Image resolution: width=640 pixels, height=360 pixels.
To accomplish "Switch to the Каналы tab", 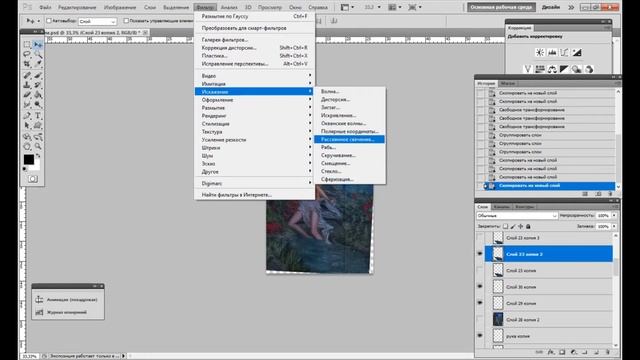I will click(x=501, y=207).
